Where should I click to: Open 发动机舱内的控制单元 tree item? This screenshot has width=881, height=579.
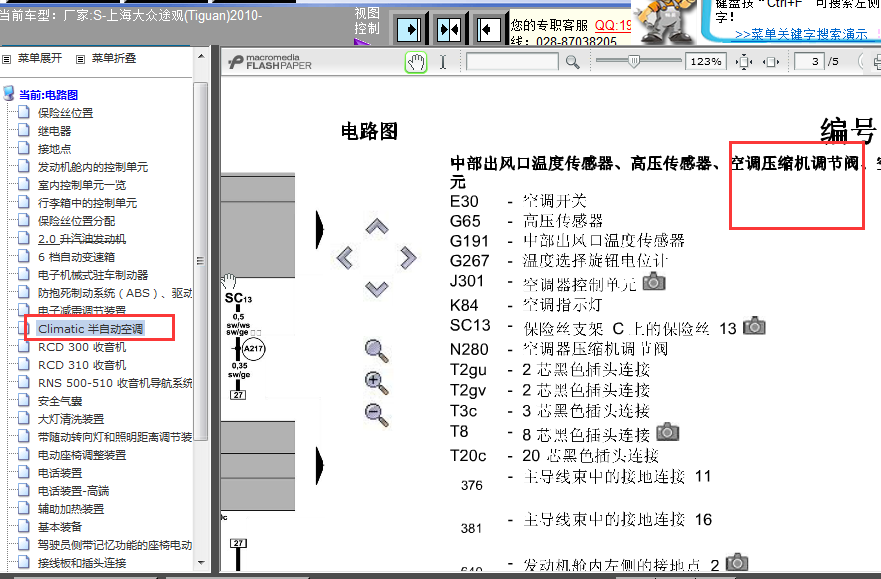(x=93, y=167)
